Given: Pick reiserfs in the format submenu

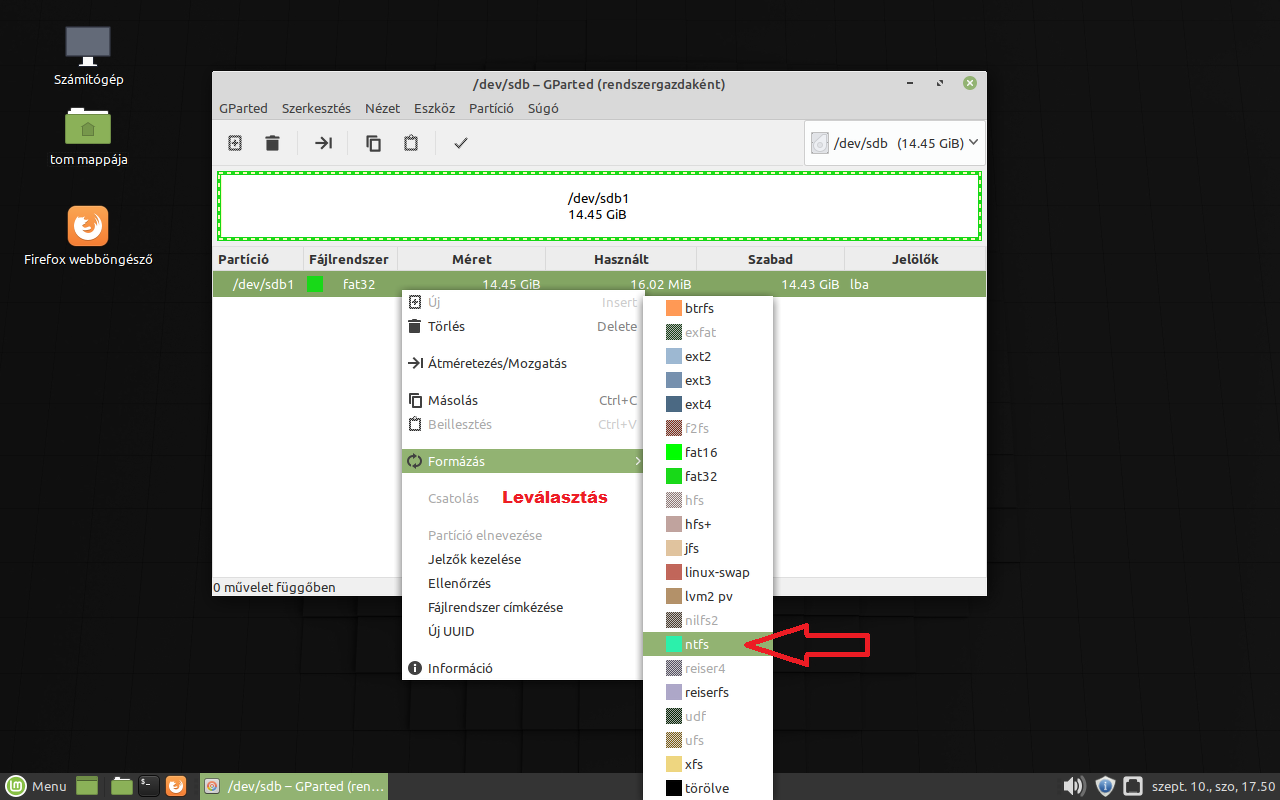Looking at the screenshot, I should tap(708, 692).
